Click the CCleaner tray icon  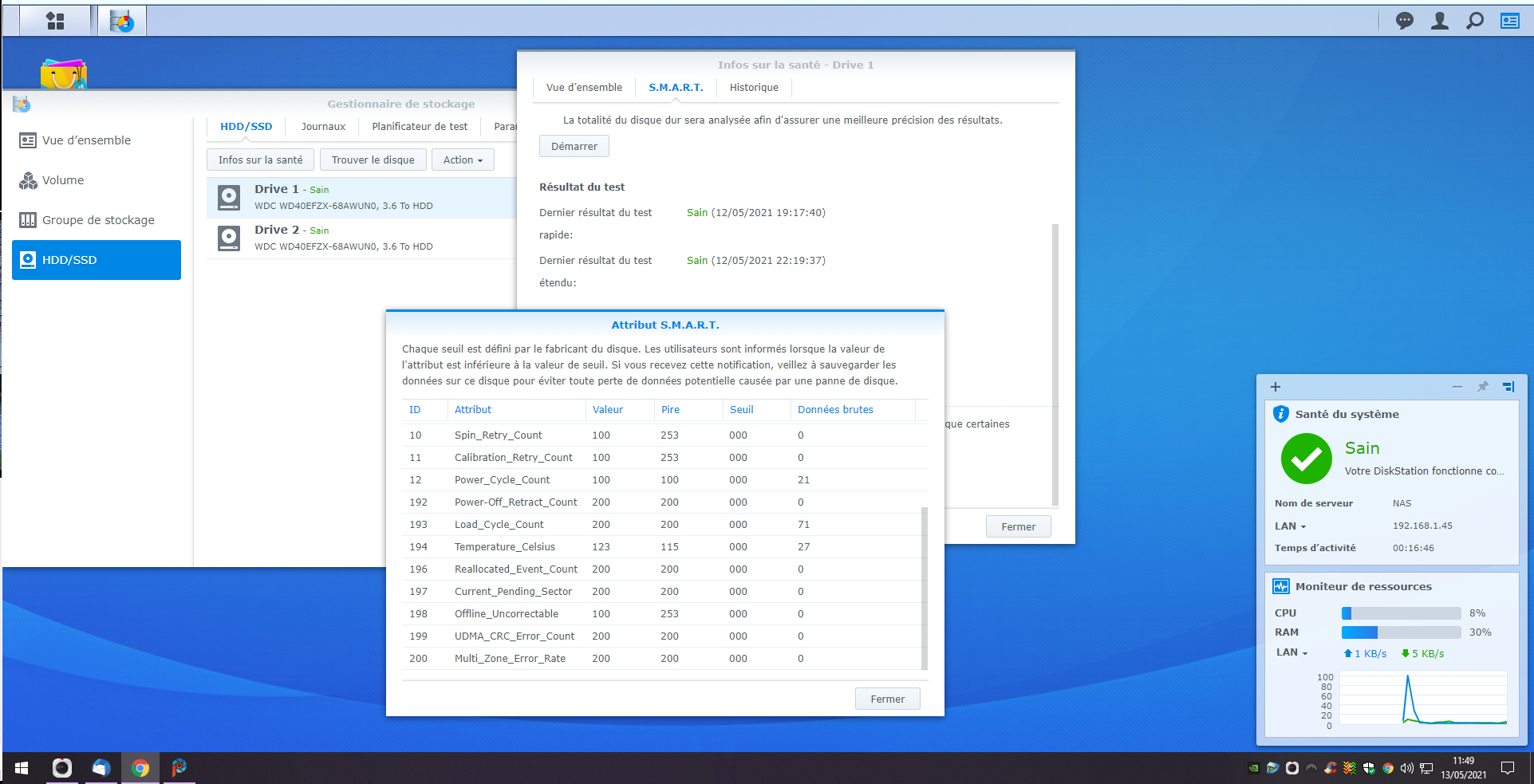tap(1331, 768)
